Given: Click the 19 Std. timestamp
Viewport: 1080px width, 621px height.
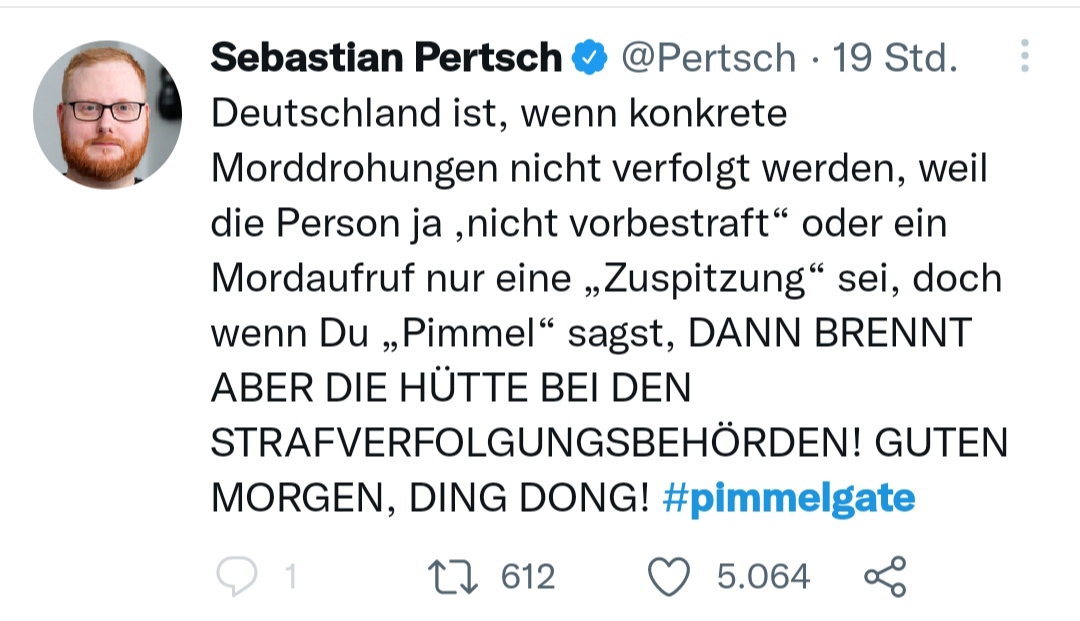Looking at the screenshot, I should (895, 59).
